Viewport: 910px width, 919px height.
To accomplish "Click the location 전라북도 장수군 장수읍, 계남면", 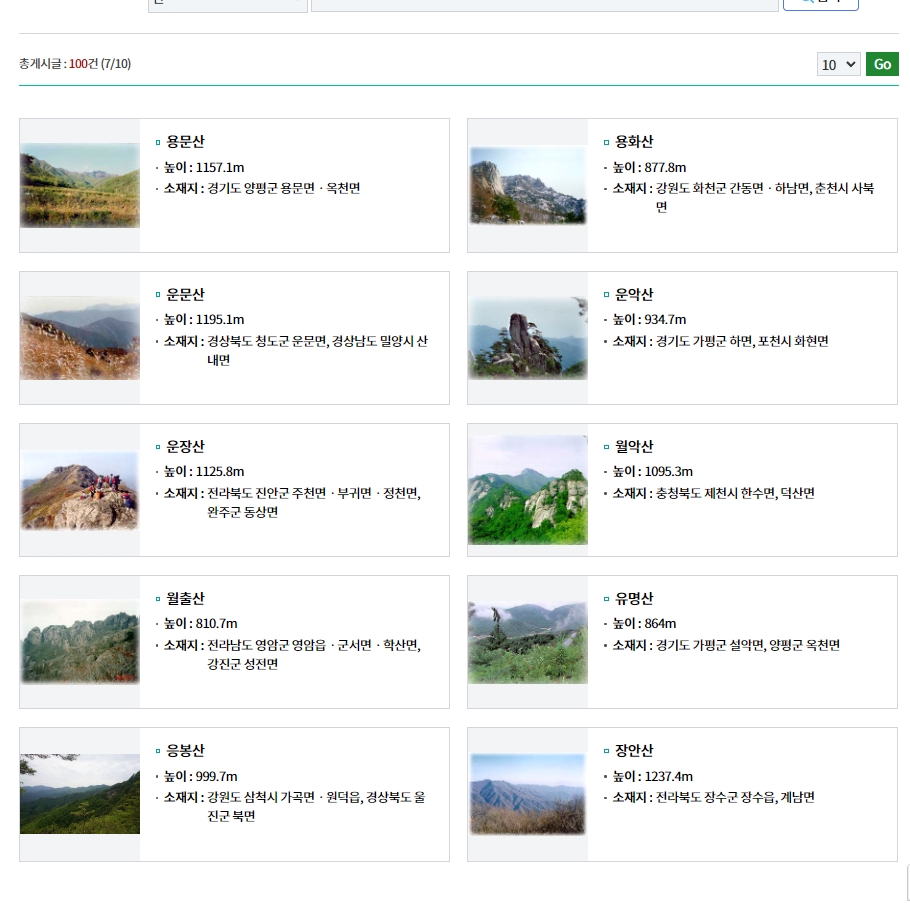I will coord(735,798).
